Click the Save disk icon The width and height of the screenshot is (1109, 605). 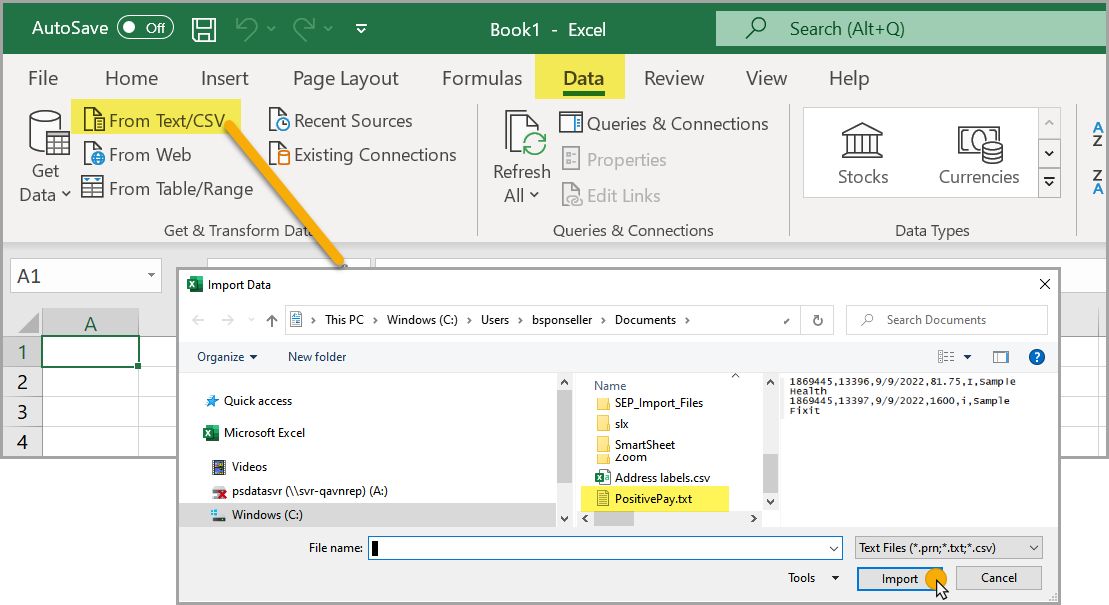pyautogui.click(x=204, y=29)
